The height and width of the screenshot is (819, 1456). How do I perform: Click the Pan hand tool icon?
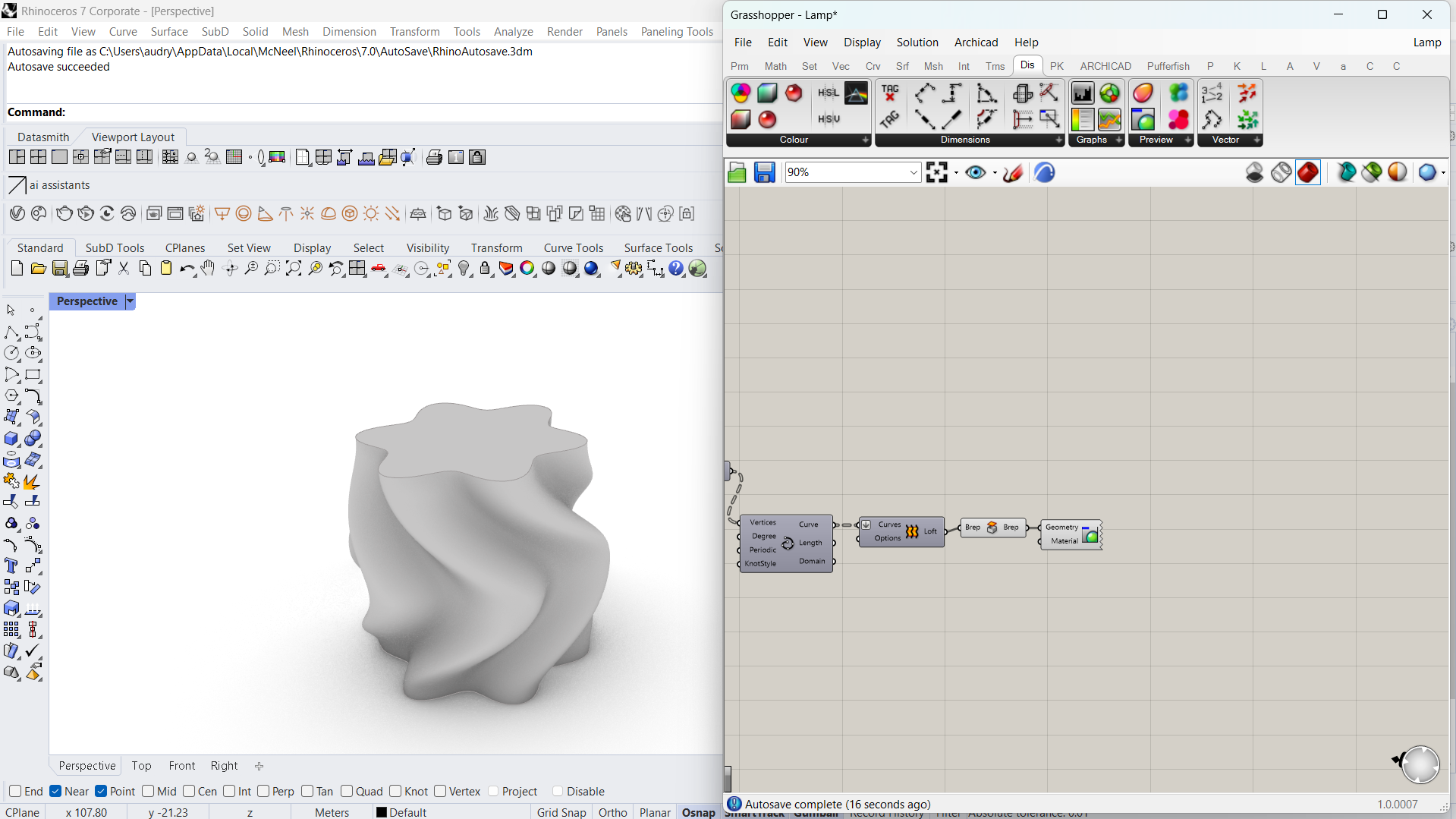pos(208,269)
